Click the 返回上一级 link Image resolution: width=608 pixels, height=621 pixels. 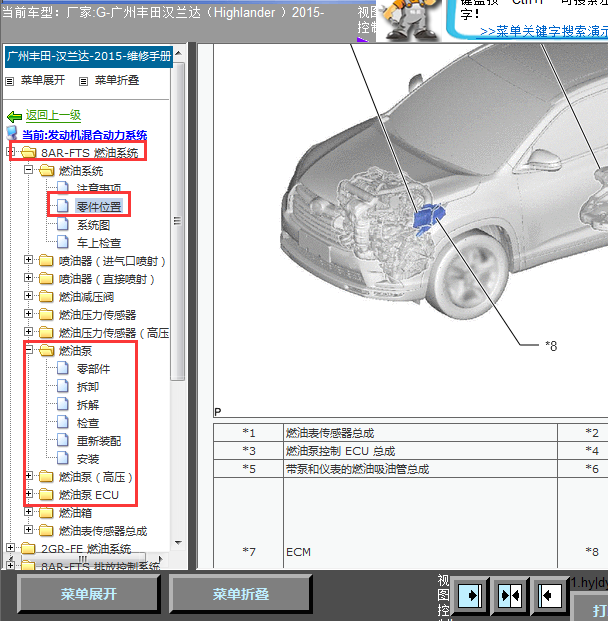coord(53,115)
